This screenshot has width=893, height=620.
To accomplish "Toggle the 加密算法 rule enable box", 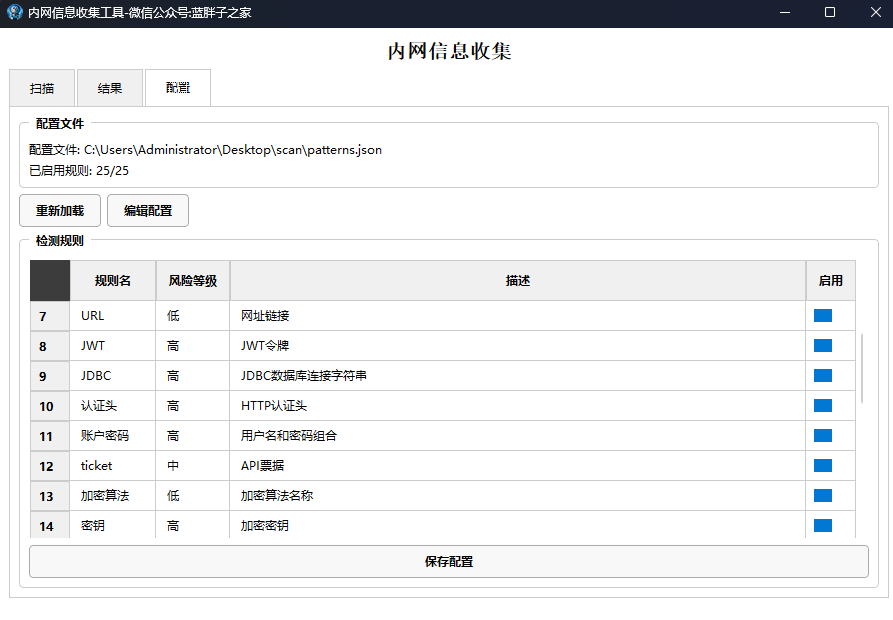I will pos(823,495).
